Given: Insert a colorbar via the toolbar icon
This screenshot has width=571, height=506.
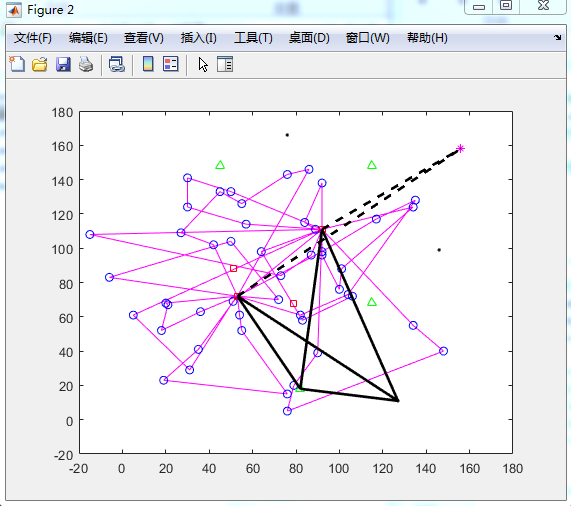Looking at the screenshot, I should click(148, 64).
